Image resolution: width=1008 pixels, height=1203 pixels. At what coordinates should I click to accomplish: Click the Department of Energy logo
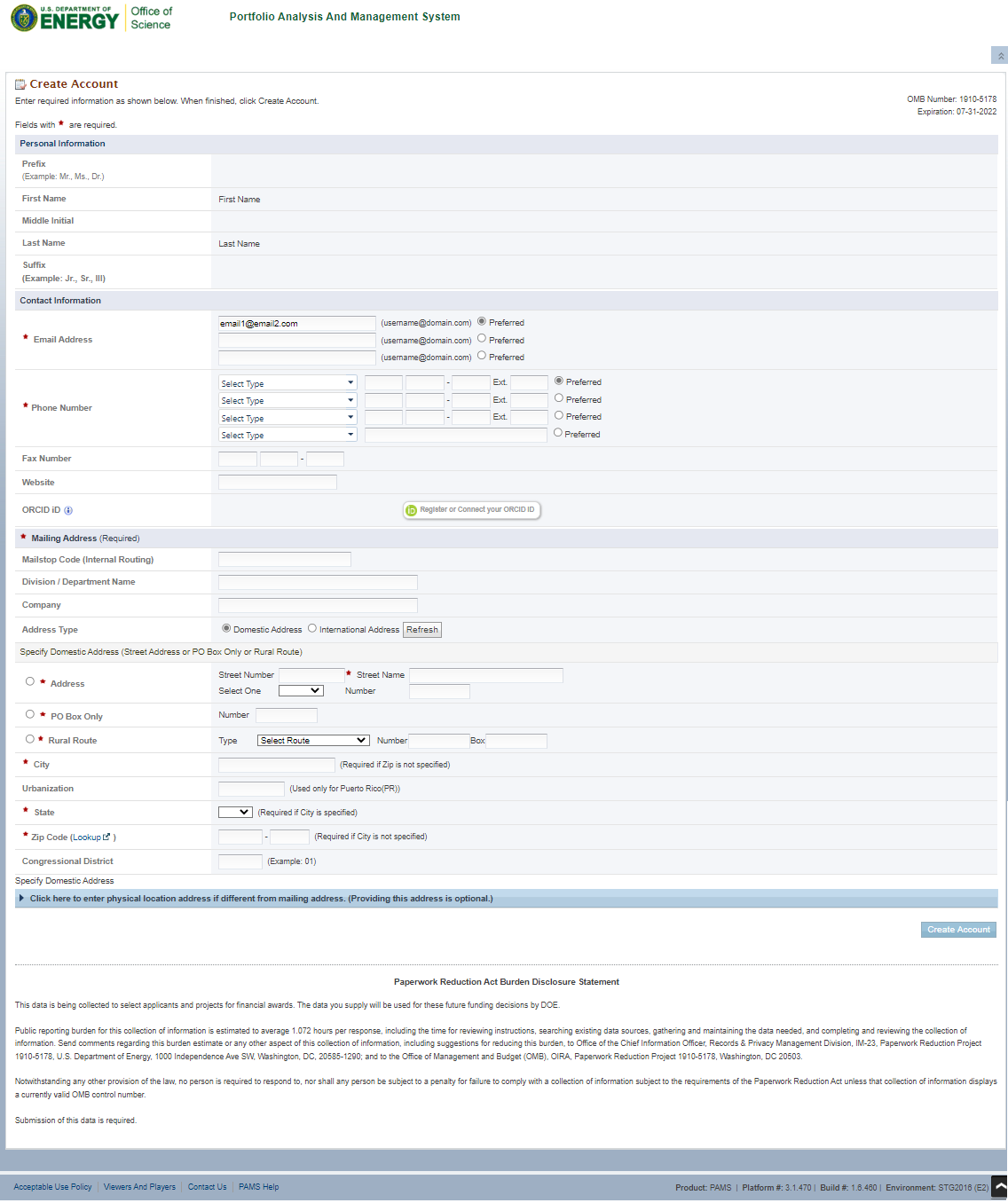click(x=65, y=18)
